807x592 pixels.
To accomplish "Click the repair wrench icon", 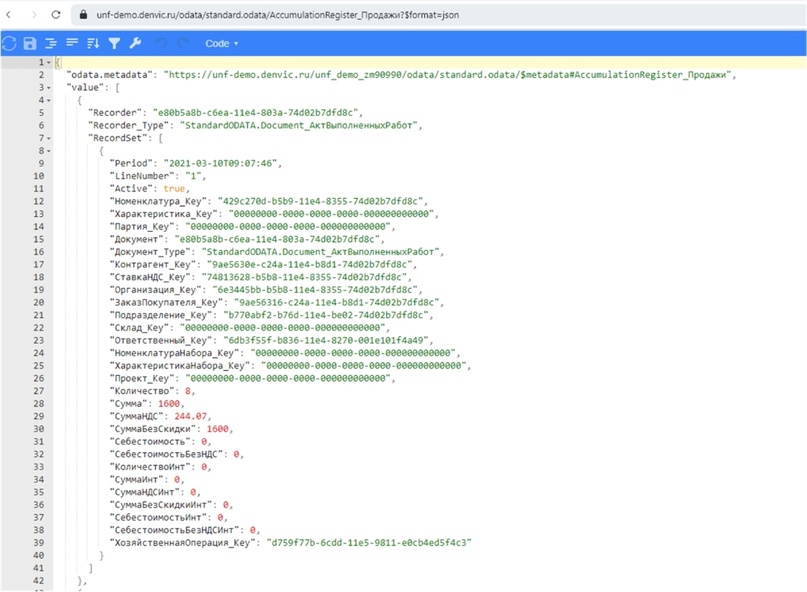I will pos(135,44).
